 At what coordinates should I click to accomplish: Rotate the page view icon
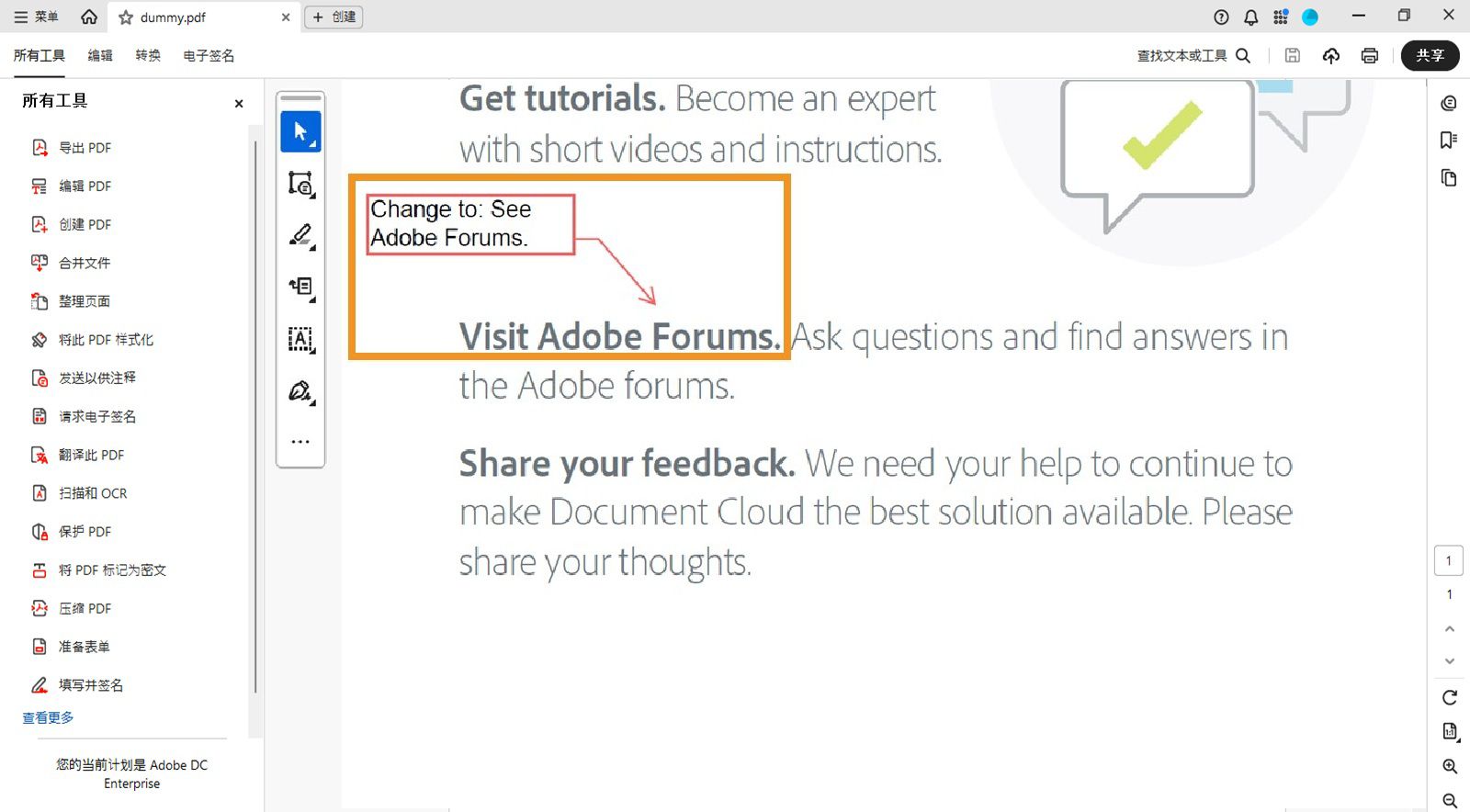pos(1449,697)
